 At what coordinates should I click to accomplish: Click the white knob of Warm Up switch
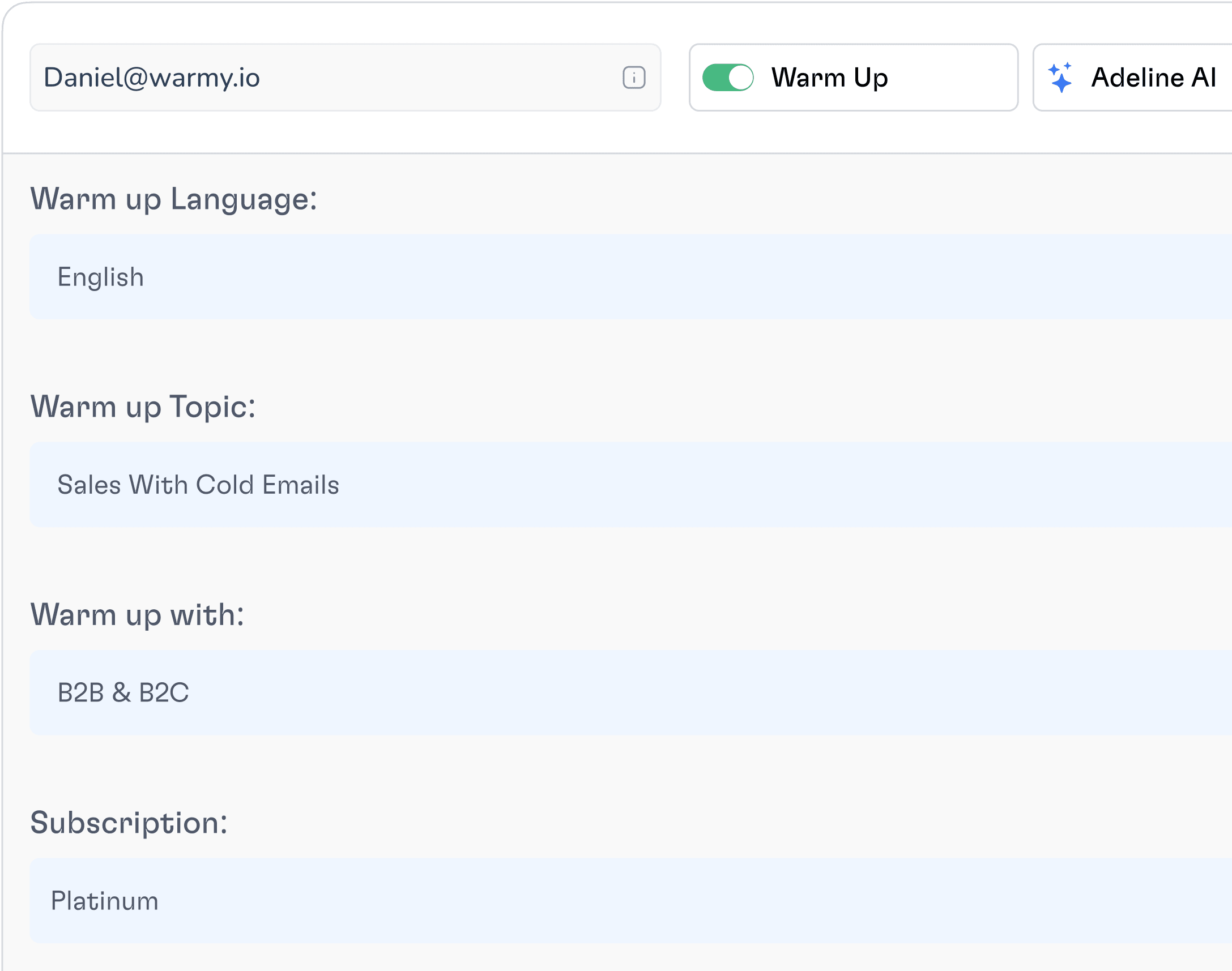(740, 78)
